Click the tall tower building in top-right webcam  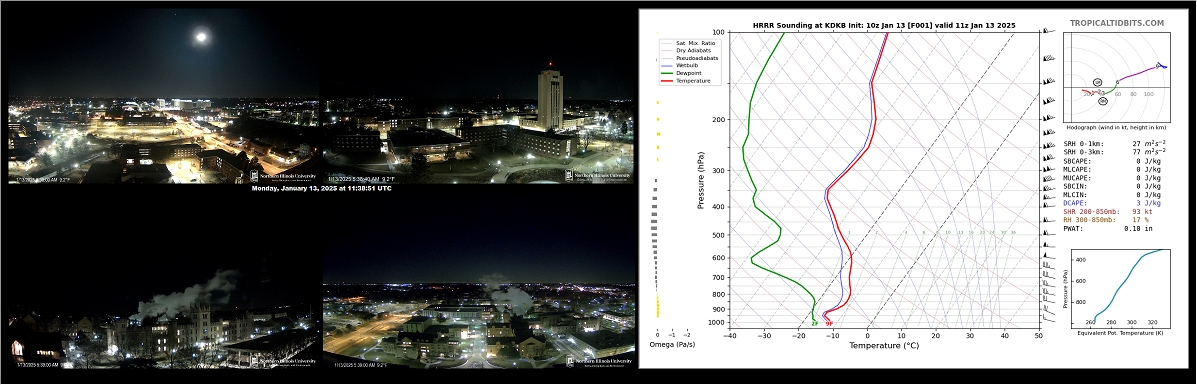pyautogui.click(x=550, y=99)
